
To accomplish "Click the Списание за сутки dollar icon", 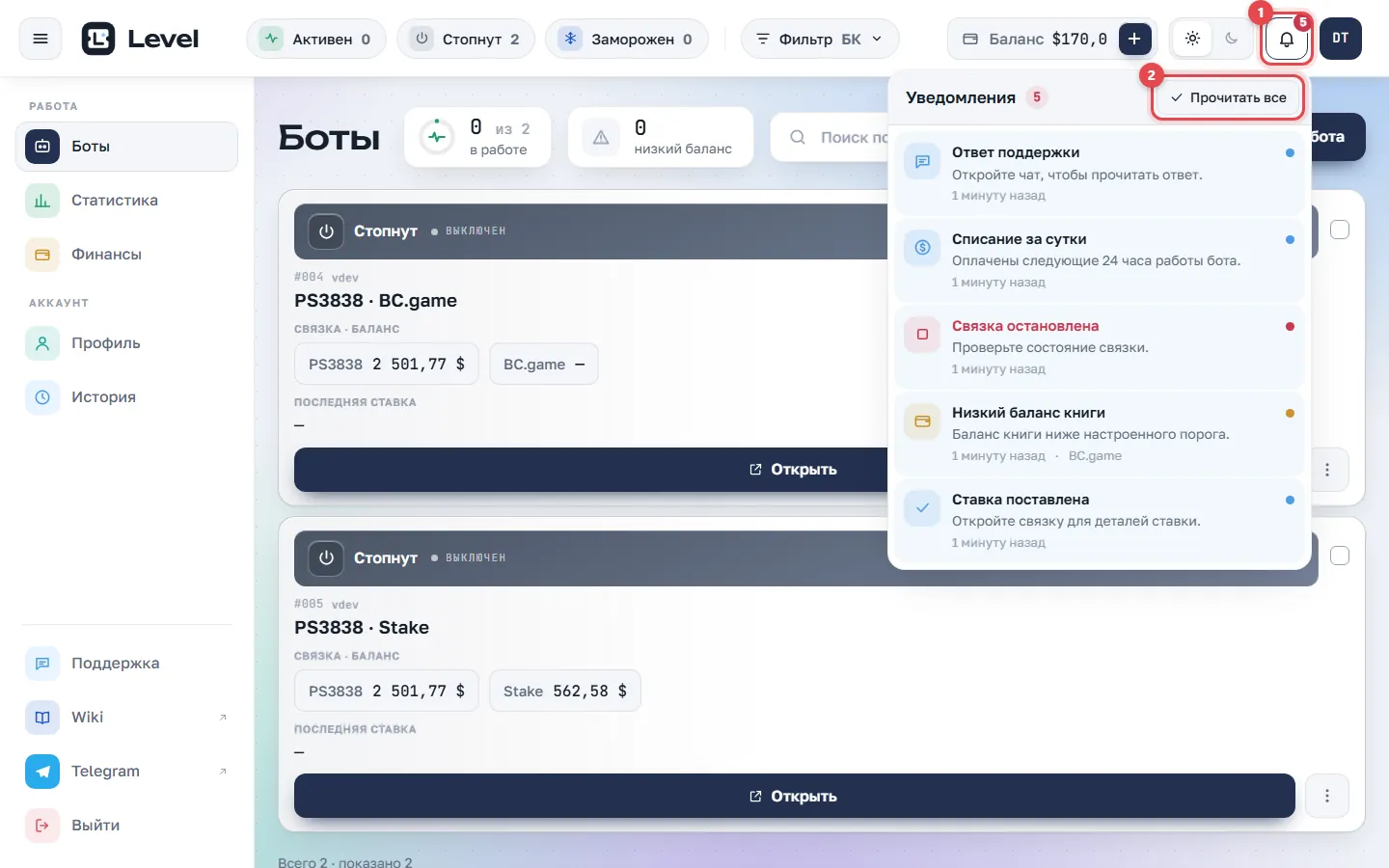I will 922,248.
